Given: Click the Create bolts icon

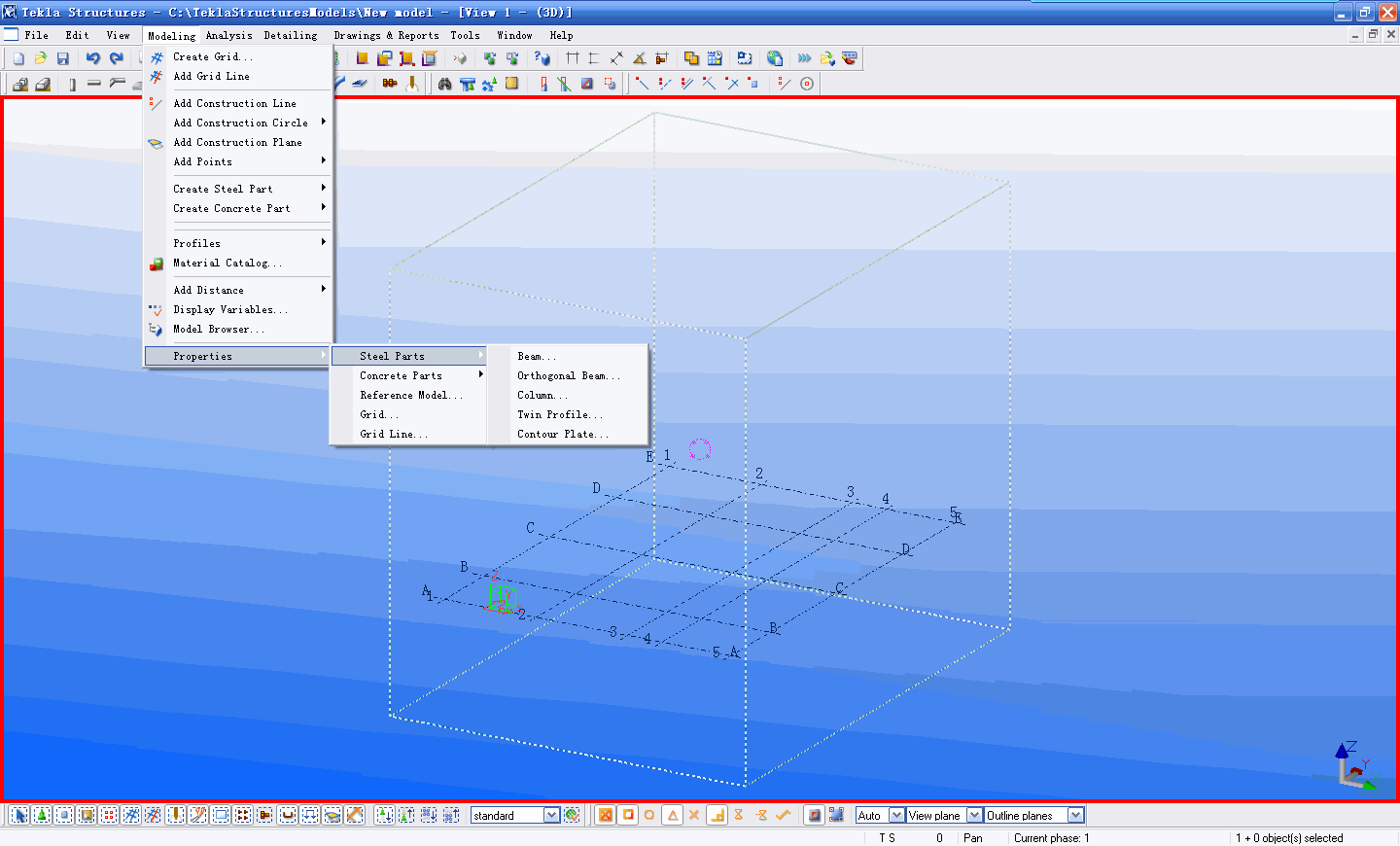Looking at the screenshot, I should point(389,84).
